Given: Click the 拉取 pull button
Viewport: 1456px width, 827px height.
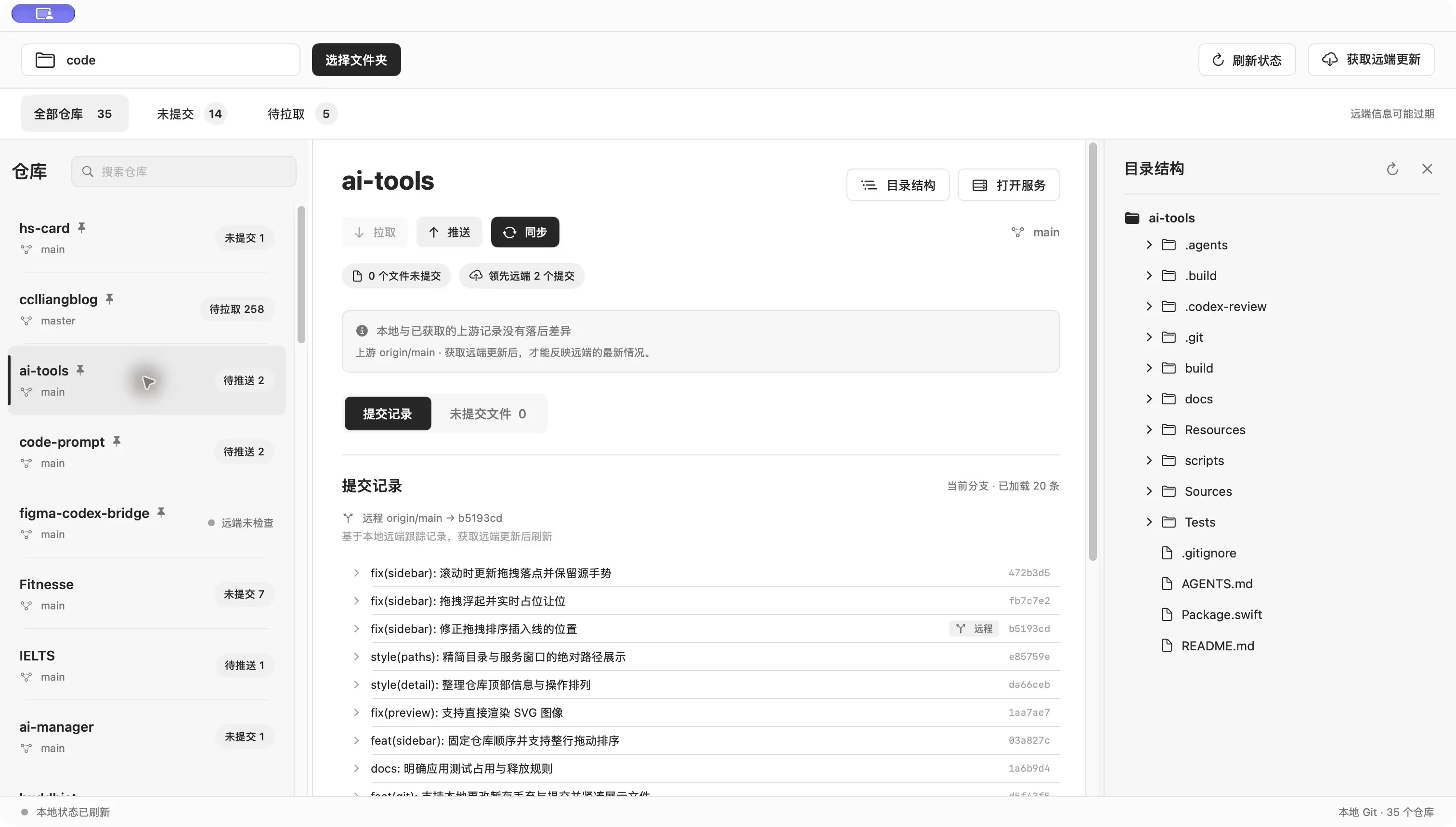Looking at the screenshot, I should [375, 233].
